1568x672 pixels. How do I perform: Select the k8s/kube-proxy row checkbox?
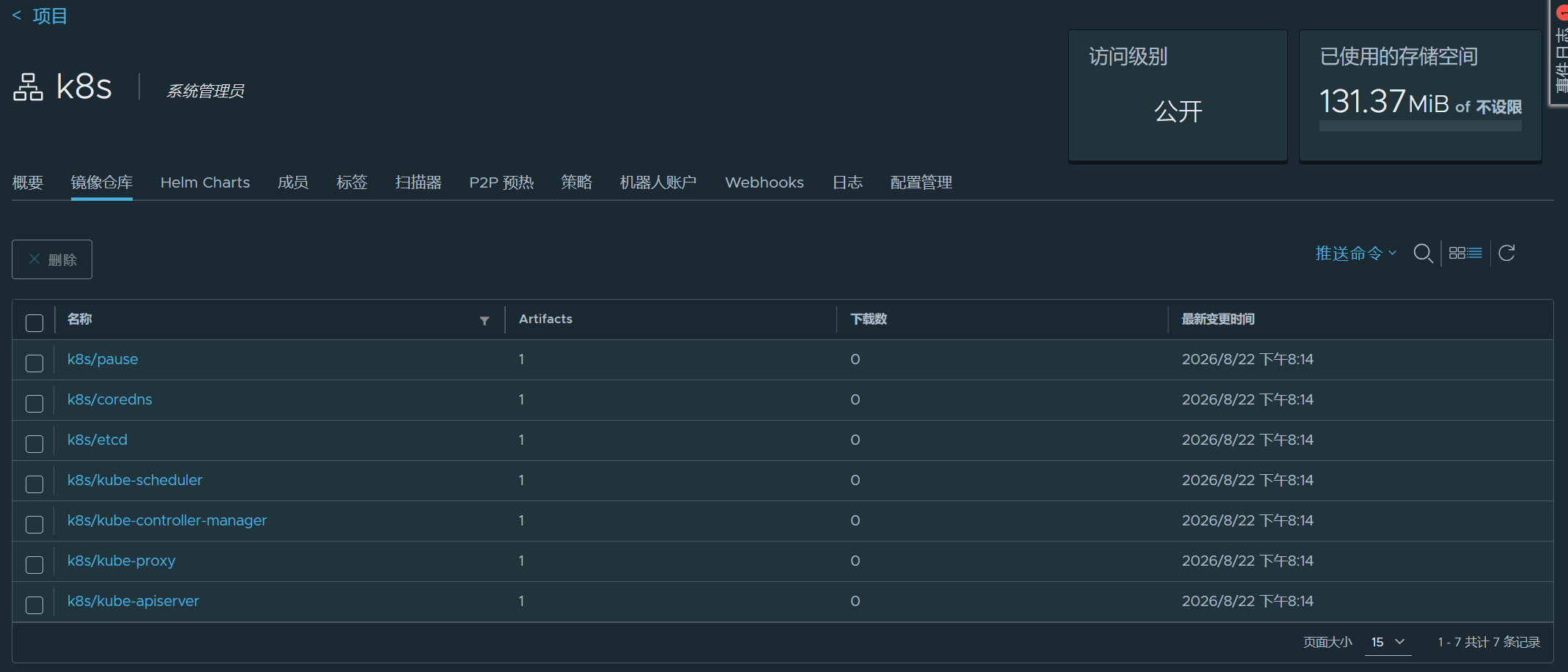(x=34, y=564)
